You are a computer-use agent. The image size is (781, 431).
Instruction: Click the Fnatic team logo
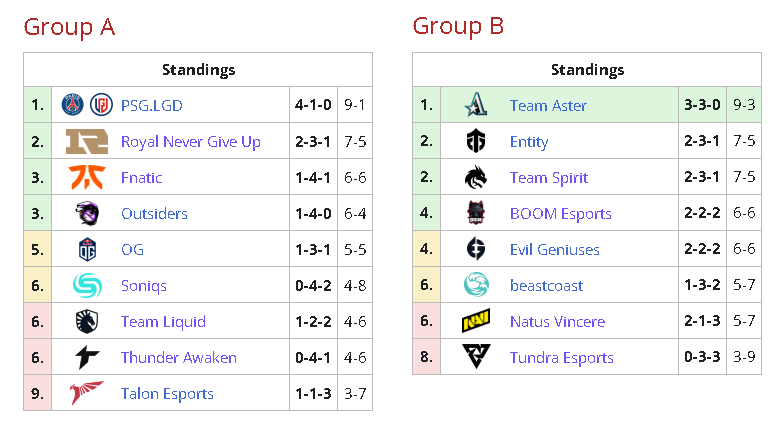86,177
